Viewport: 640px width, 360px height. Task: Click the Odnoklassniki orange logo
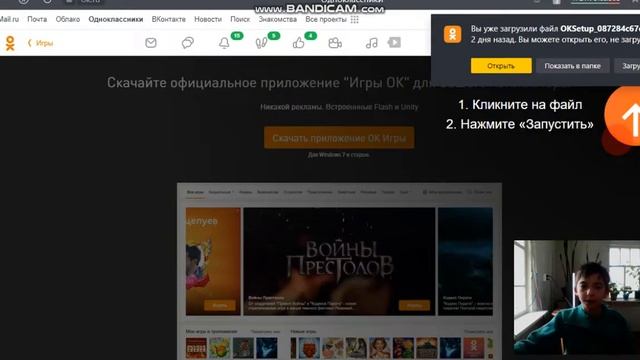[x=10, y=43]
